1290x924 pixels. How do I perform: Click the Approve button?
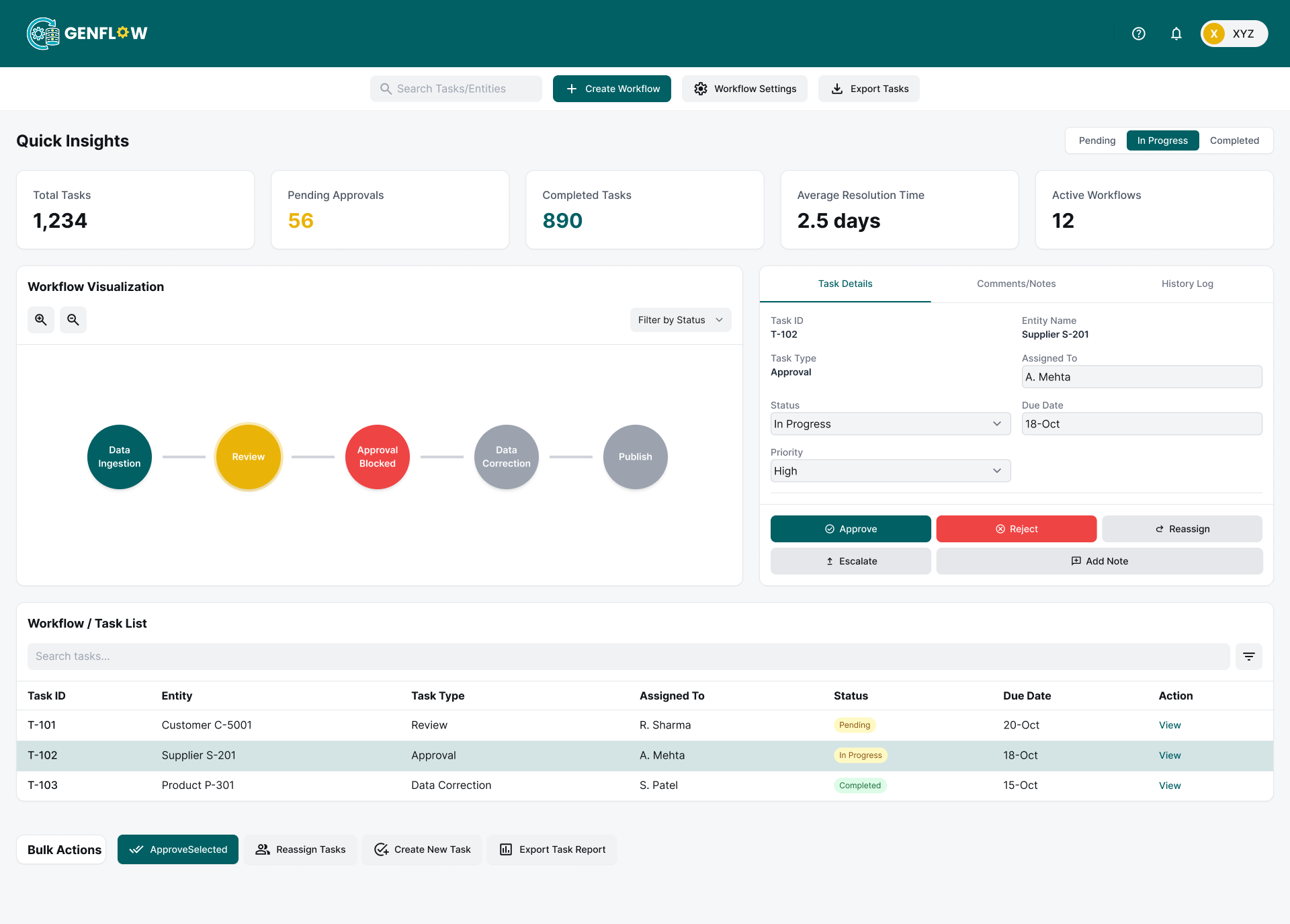click(851, 529)
